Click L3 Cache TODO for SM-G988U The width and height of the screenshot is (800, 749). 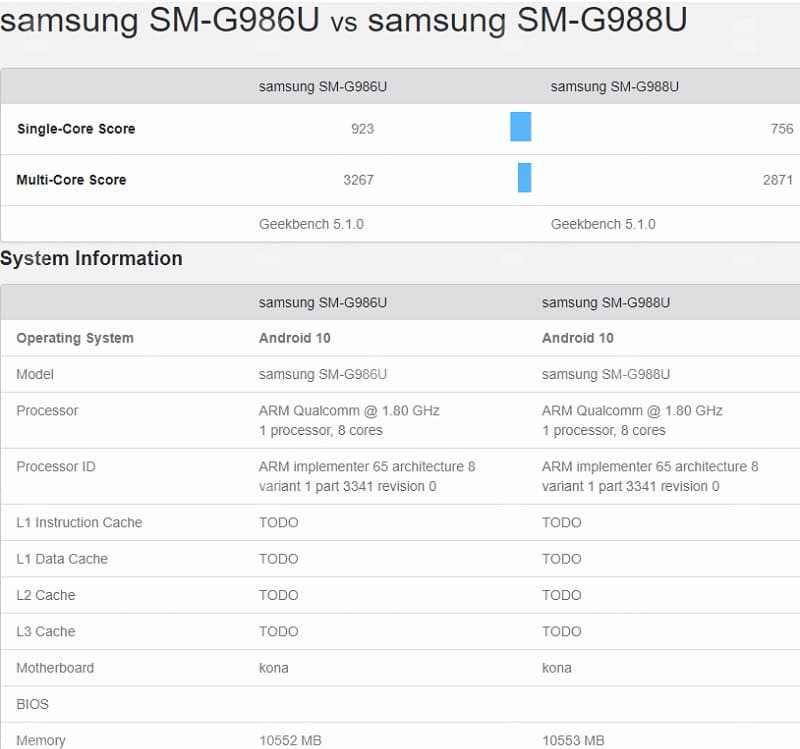tap(562, 631)
